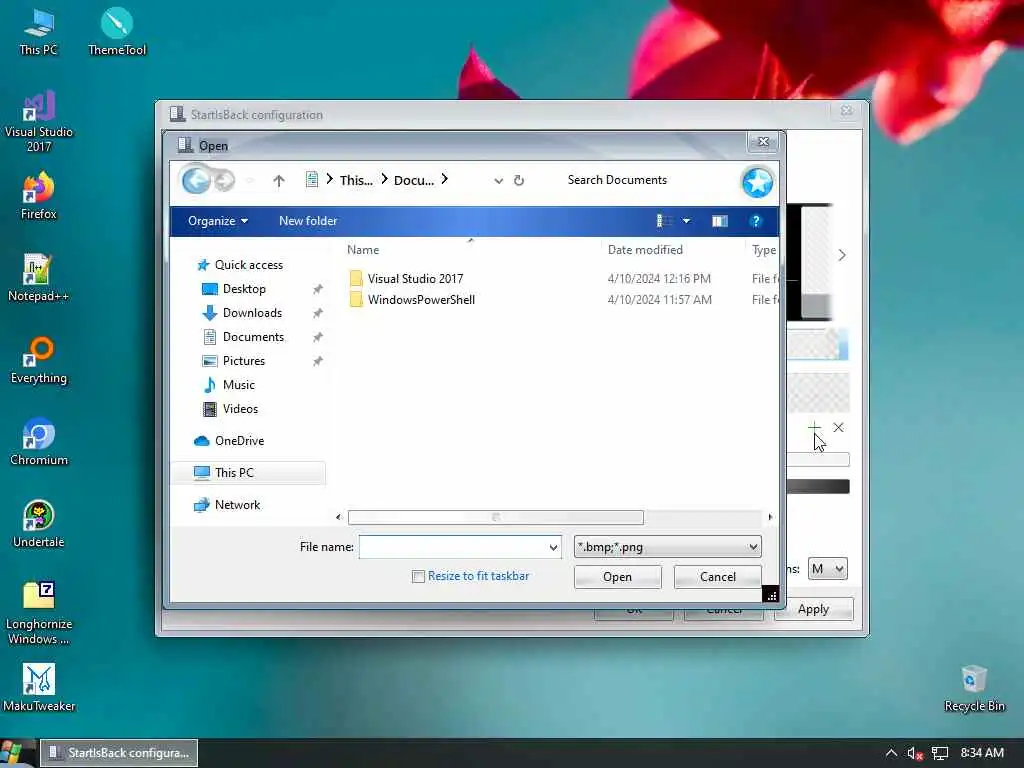Expand the chevron after Docu... in address bar

[445, 179]
